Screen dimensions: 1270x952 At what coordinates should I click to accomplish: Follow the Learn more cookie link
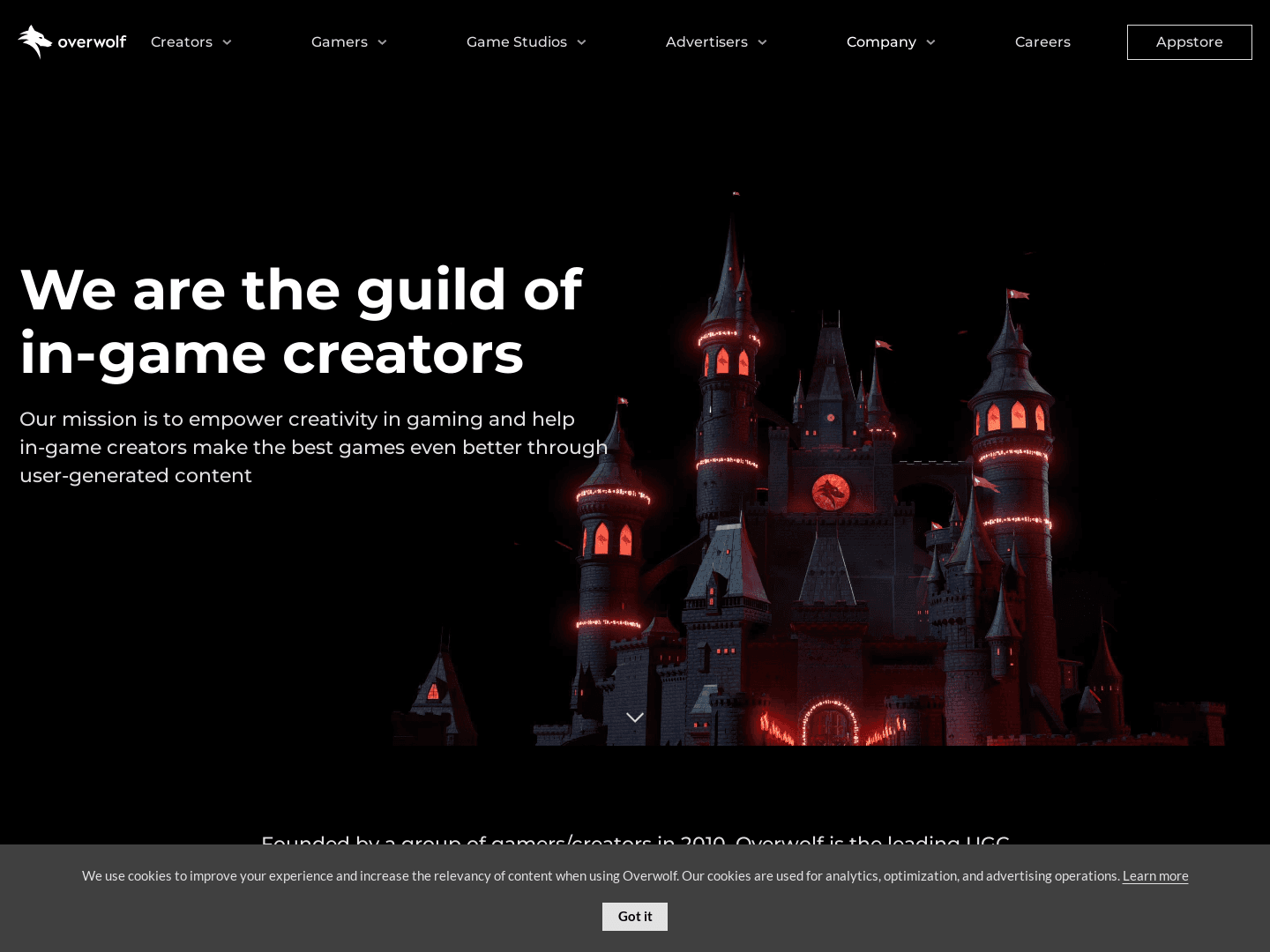point(1155,875)
